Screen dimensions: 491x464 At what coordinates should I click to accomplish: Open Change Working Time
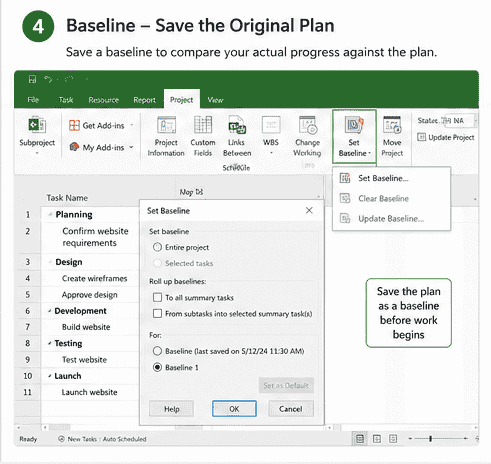click(307, 136)
